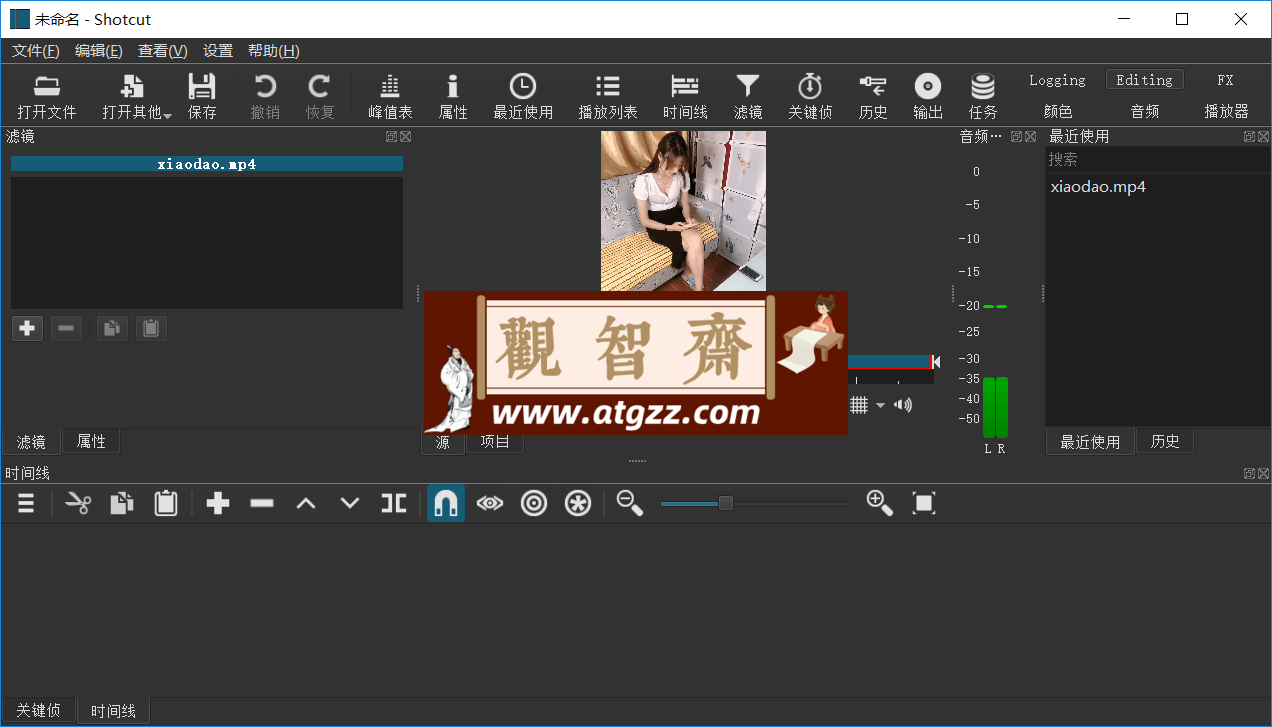Image resolution: width=1272 pixels, height=727 pixels.
Task: Paste clip in timeline toolbar
Action: 166,503
